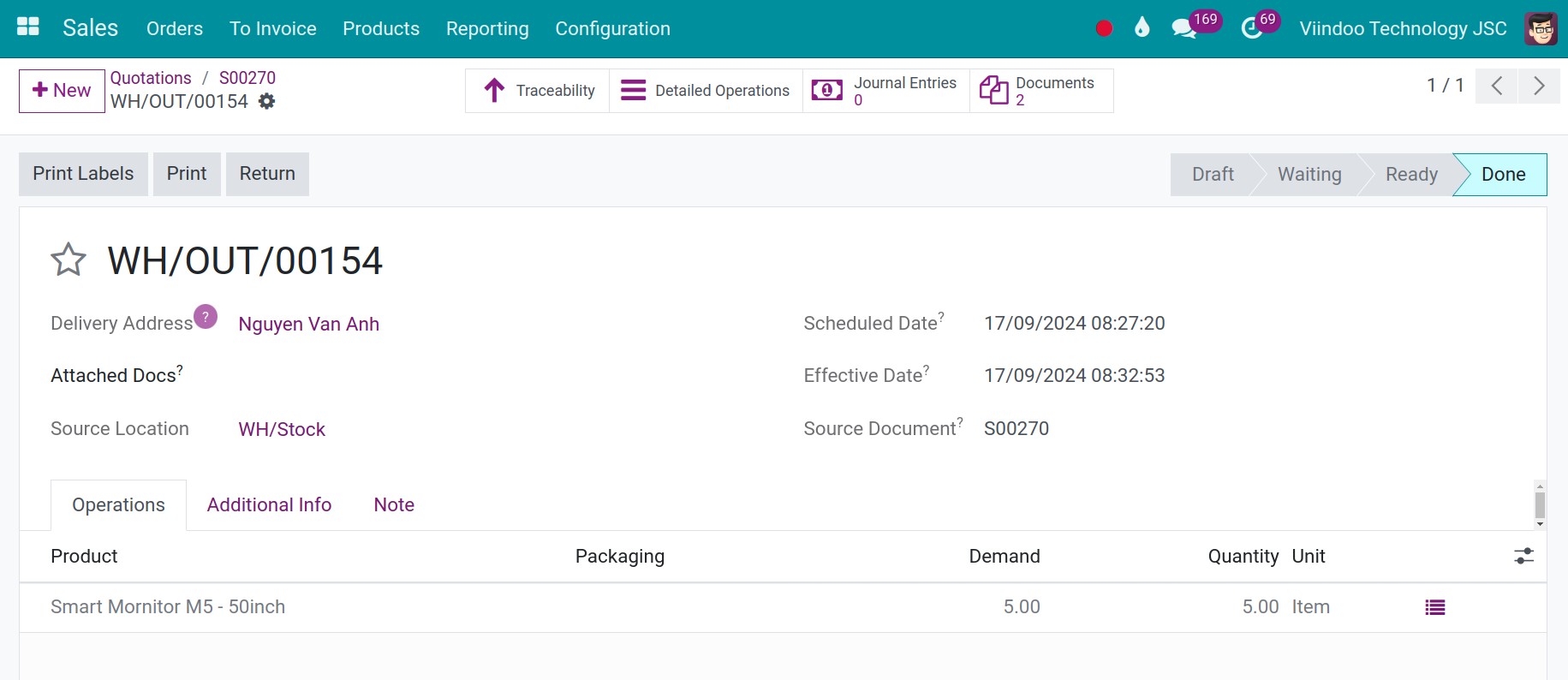This screenshot has height=680, width=1568.
Task: Open the Products menu
Action: click(x=381, y=28)
